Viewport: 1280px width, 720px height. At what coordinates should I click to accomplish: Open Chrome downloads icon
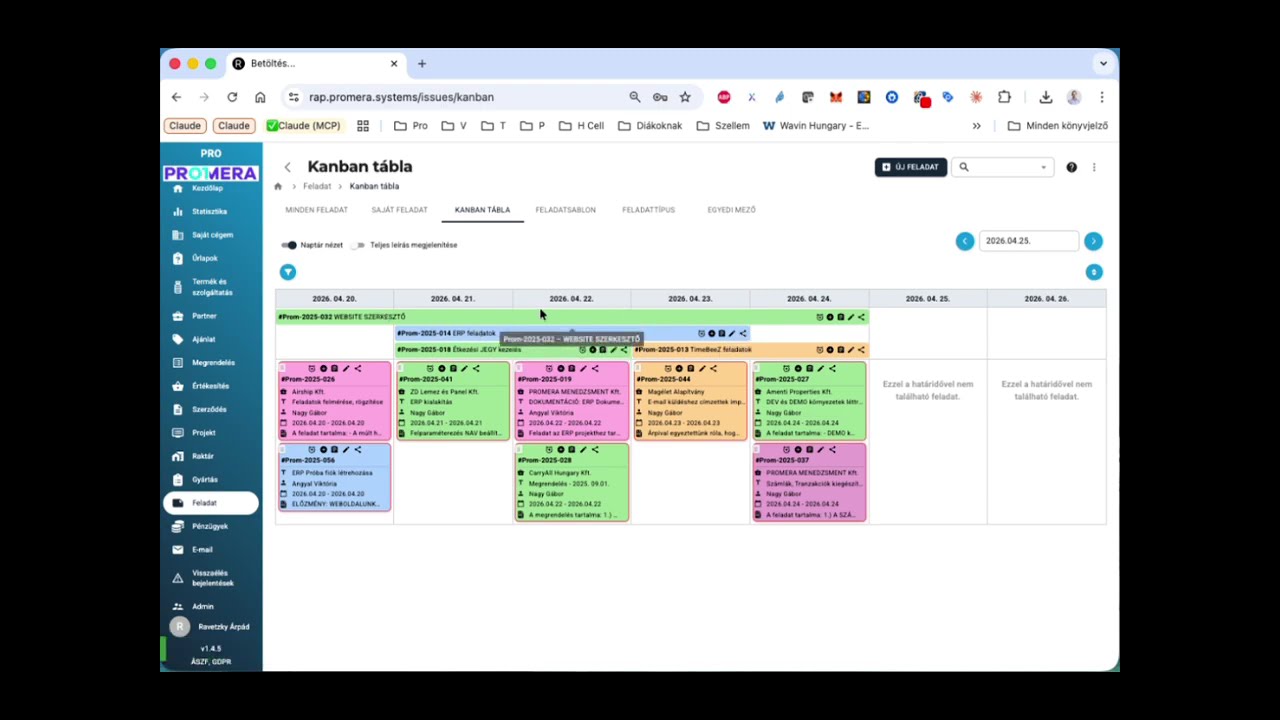click(1045, 97)
